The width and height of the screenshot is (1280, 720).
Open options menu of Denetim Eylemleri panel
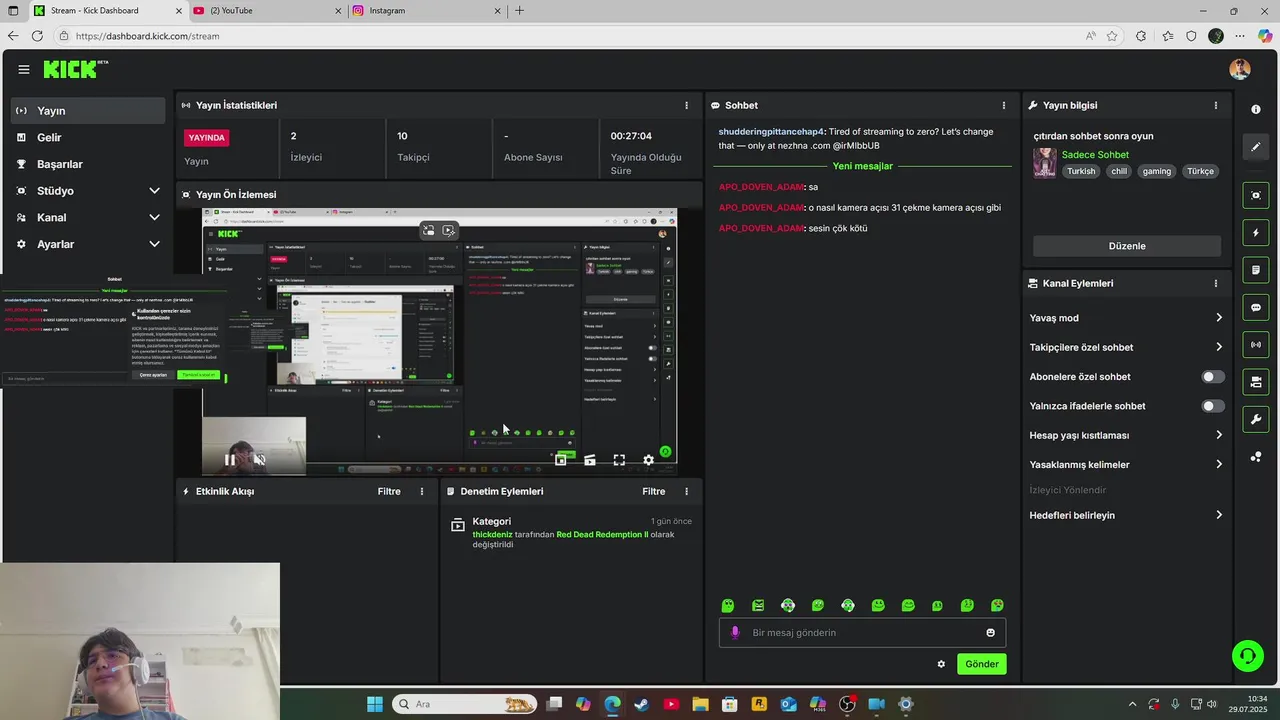point(686,491)
